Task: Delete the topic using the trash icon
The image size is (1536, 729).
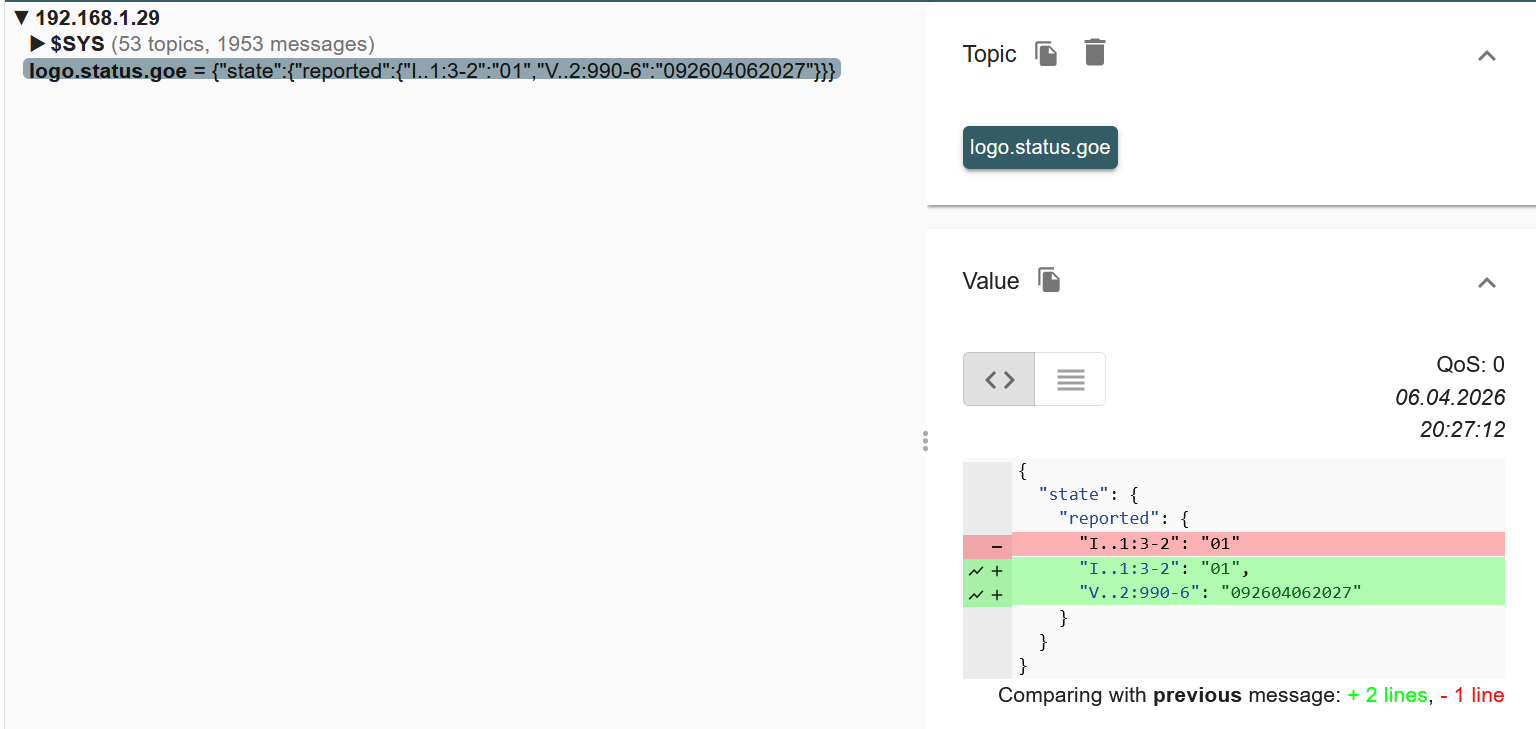Action: 1095,53
